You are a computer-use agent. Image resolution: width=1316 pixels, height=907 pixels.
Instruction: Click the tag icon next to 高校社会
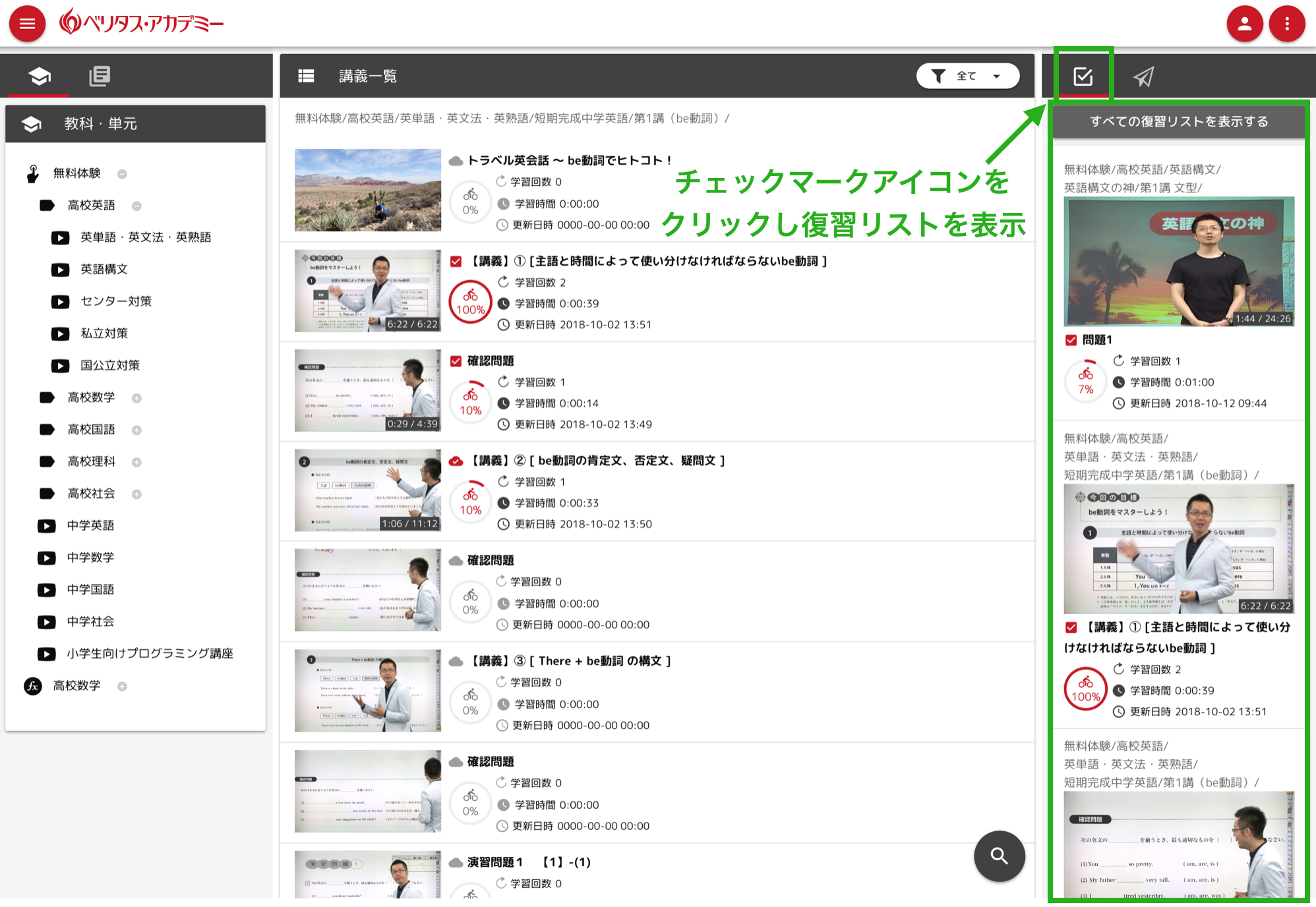point(47,493)
